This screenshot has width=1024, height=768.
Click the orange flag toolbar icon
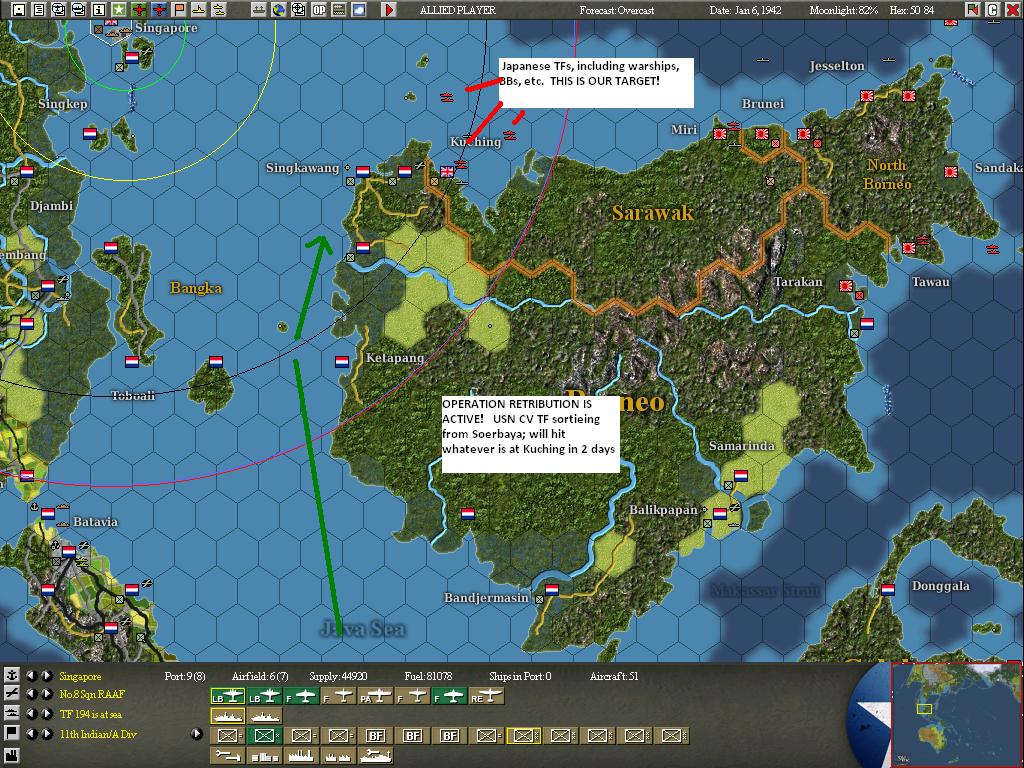[x=179, y=10]
